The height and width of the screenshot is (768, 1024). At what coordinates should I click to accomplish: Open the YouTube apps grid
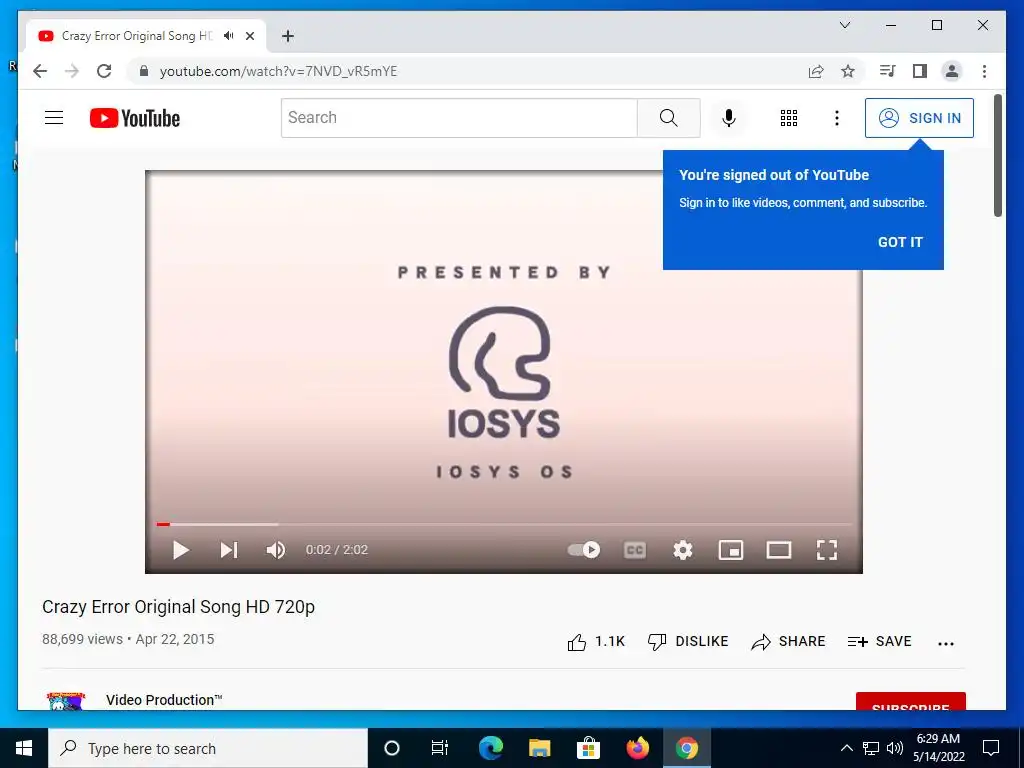click(x=788, y=118)
